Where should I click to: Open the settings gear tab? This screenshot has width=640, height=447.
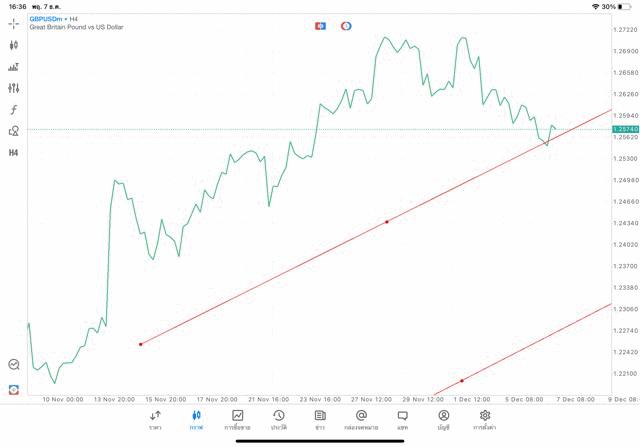click(485, 419)
